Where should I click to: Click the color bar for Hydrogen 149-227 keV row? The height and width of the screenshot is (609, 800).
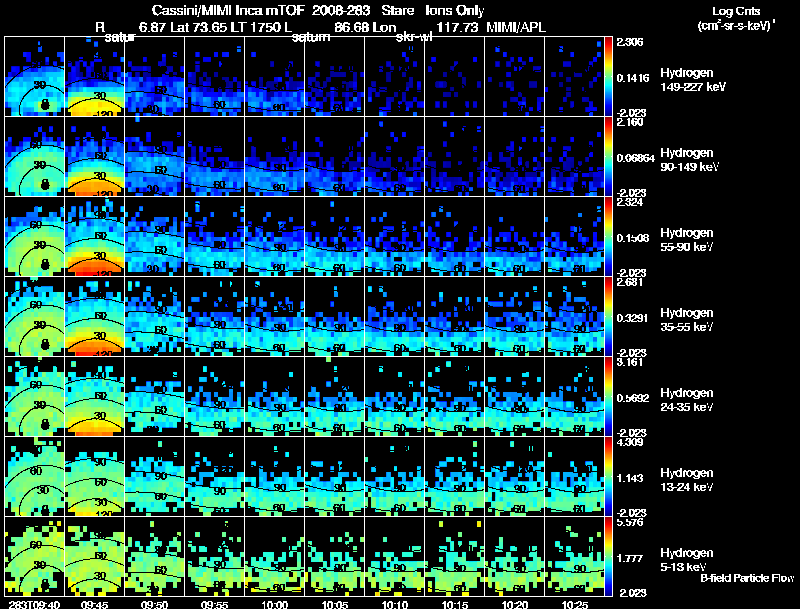[x=608, y=76]
